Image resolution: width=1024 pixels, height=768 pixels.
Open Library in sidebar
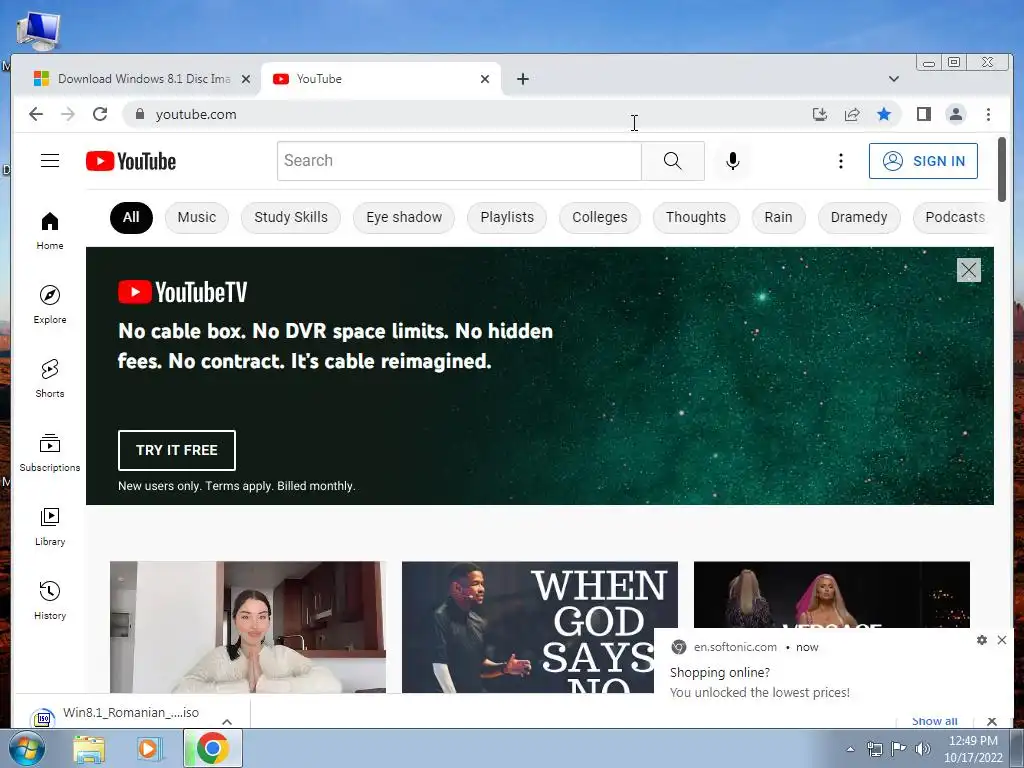click(x=50, y=526)
